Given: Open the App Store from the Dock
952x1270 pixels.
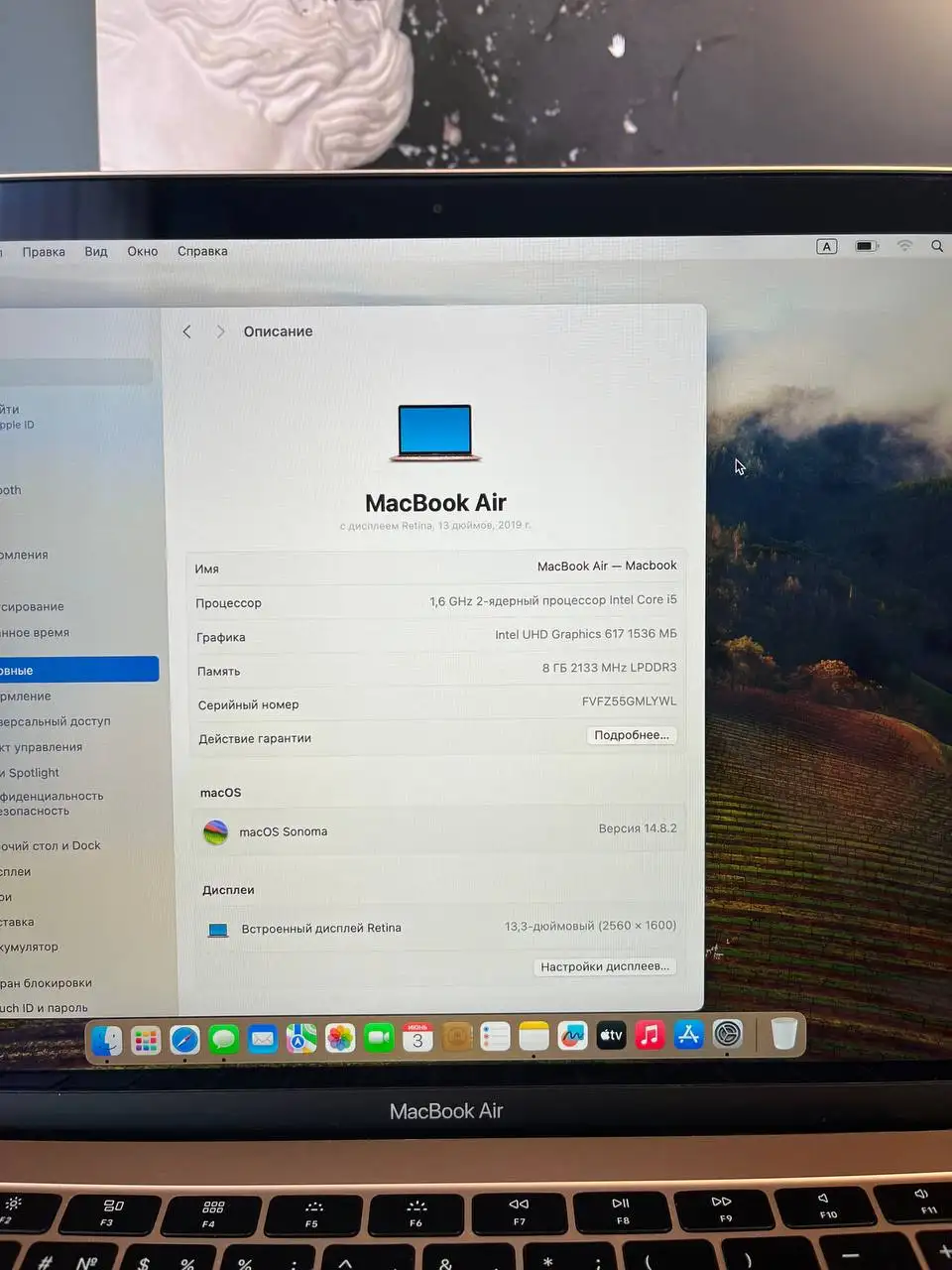Looking at the screenshot, I should point(688,1035).
